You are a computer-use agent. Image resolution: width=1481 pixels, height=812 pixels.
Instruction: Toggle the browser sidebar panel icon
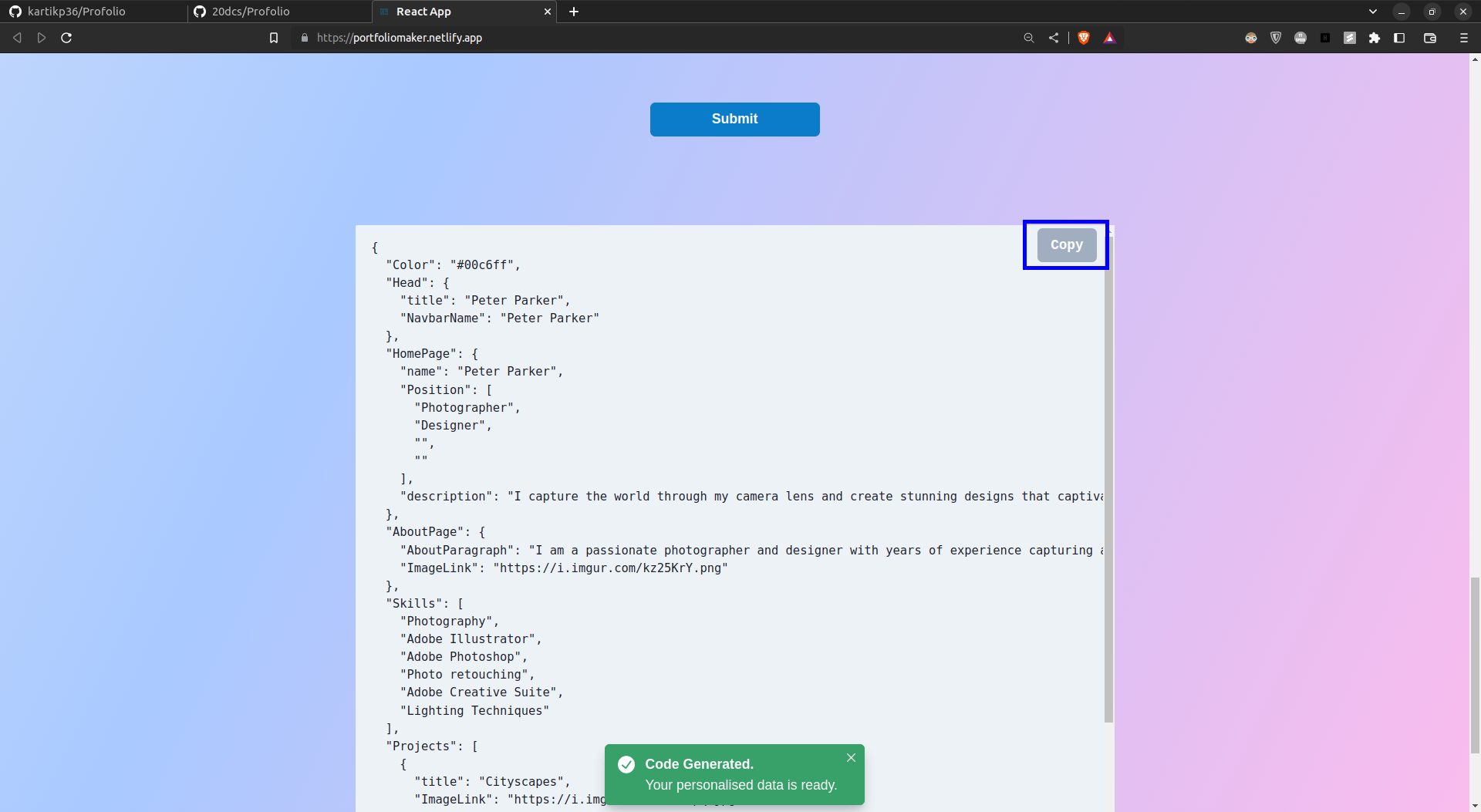[x=1399, y=37]
